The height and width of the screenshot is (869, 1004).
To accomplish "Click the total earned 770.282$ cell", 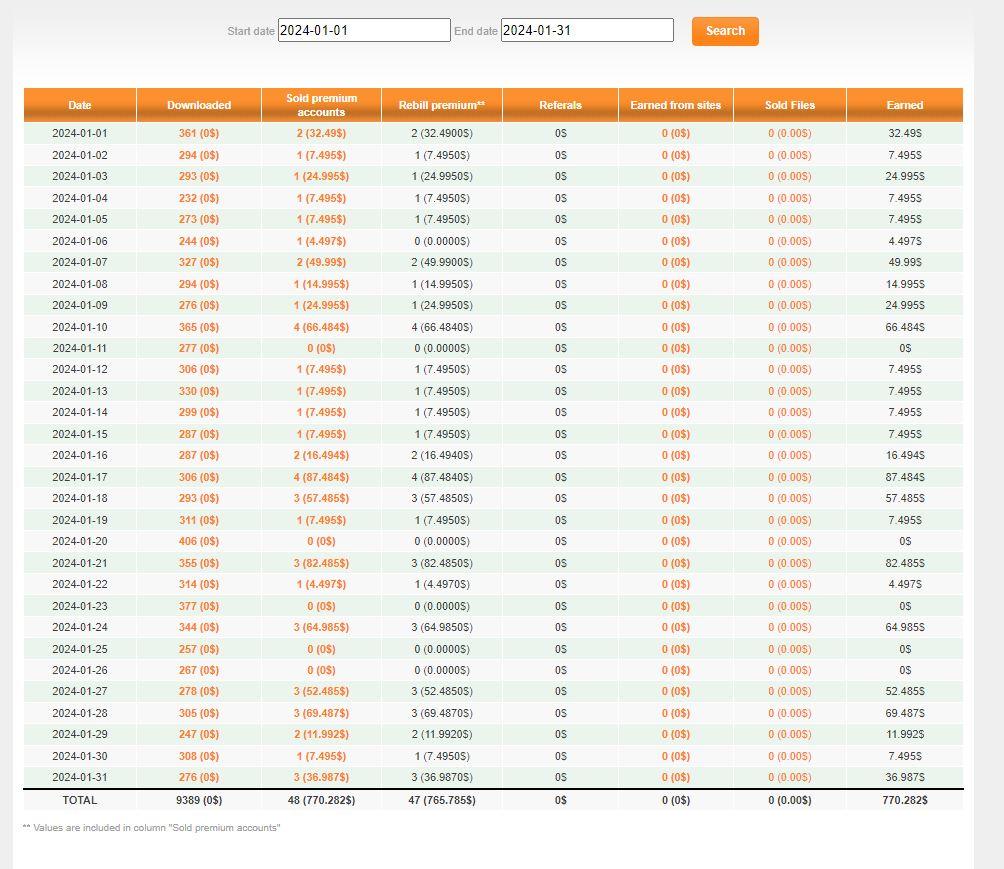I will click(904, 800).
